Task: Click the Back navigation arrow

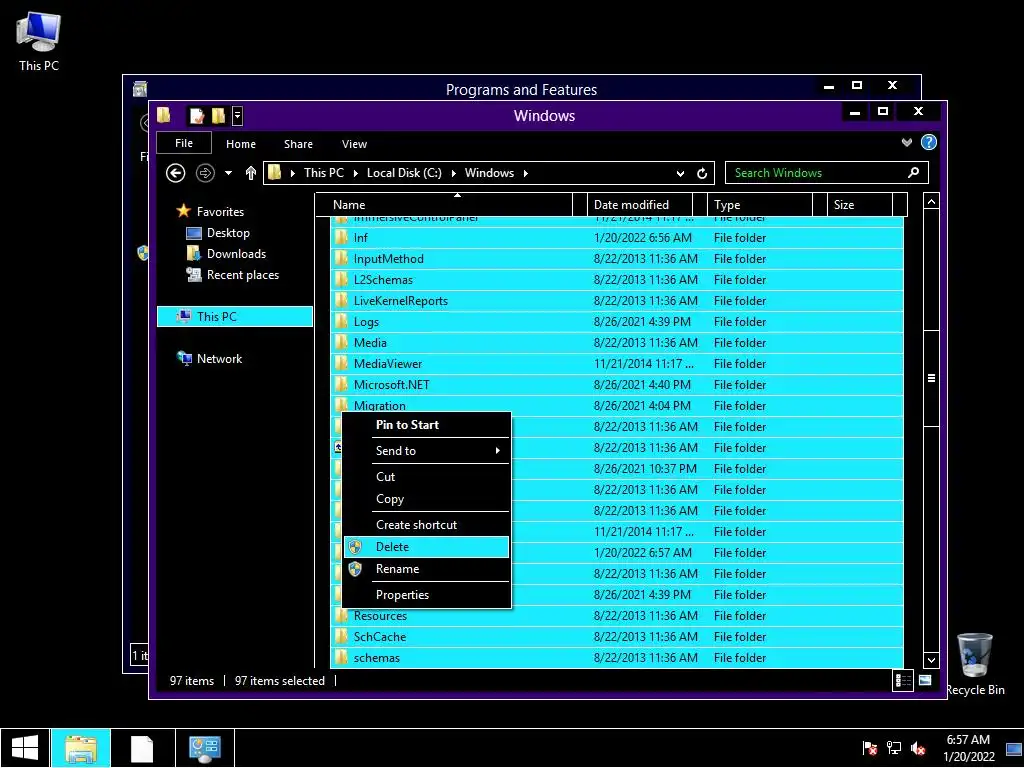Action: point(175,173)
